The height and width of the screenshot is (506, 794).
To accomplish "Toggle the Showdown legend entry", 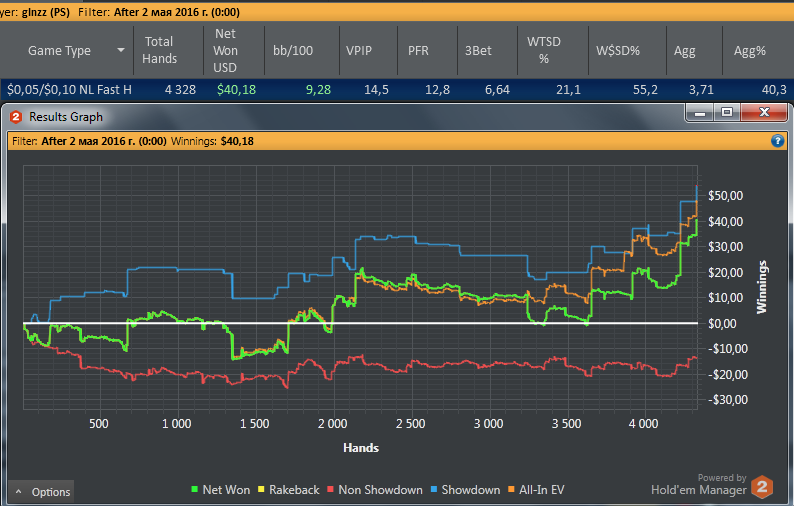I will click(x=465, y=490).
